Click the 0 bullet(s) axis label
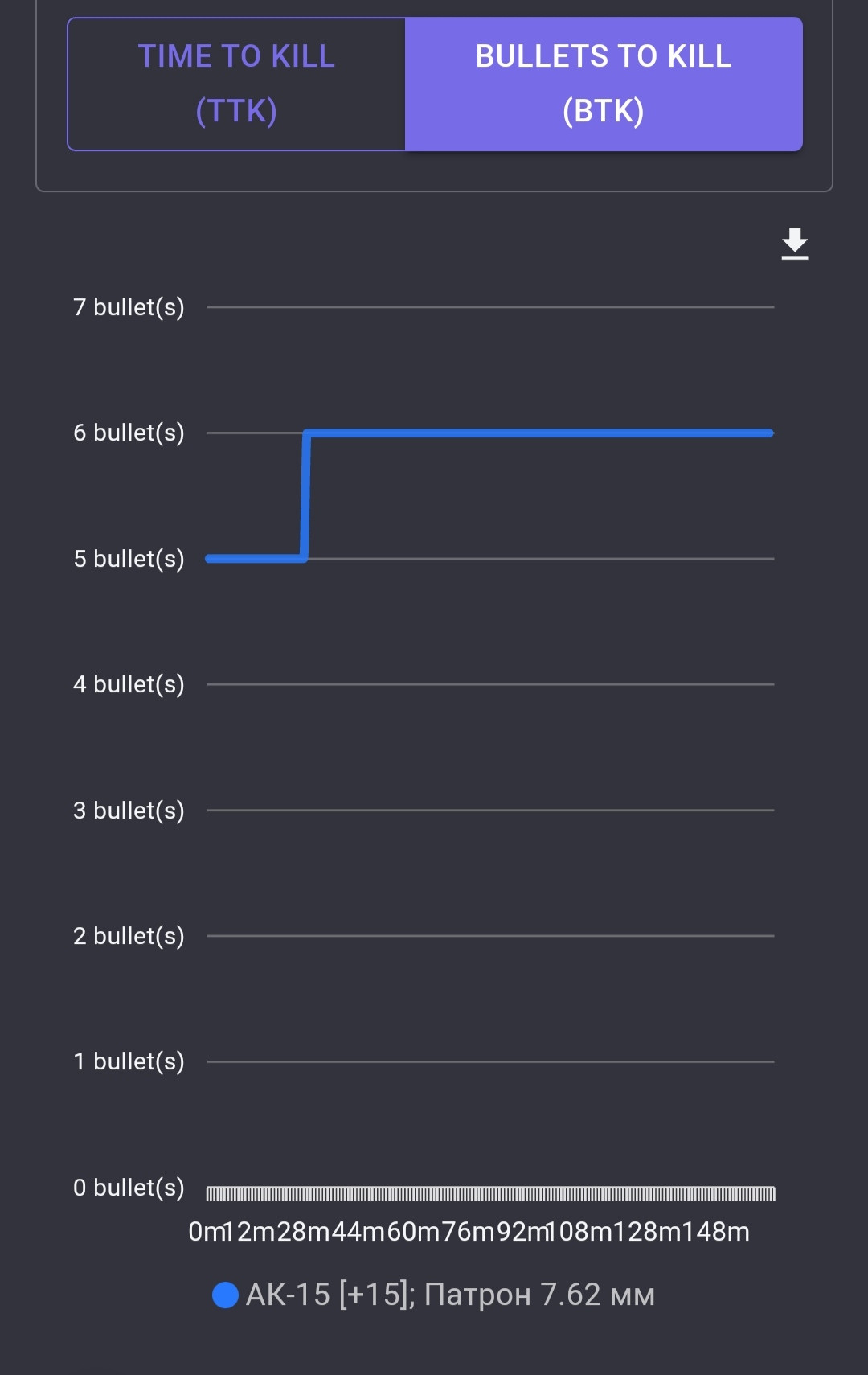The image size is (868, 1375). pyautogui.click(x=129, y=1188)
